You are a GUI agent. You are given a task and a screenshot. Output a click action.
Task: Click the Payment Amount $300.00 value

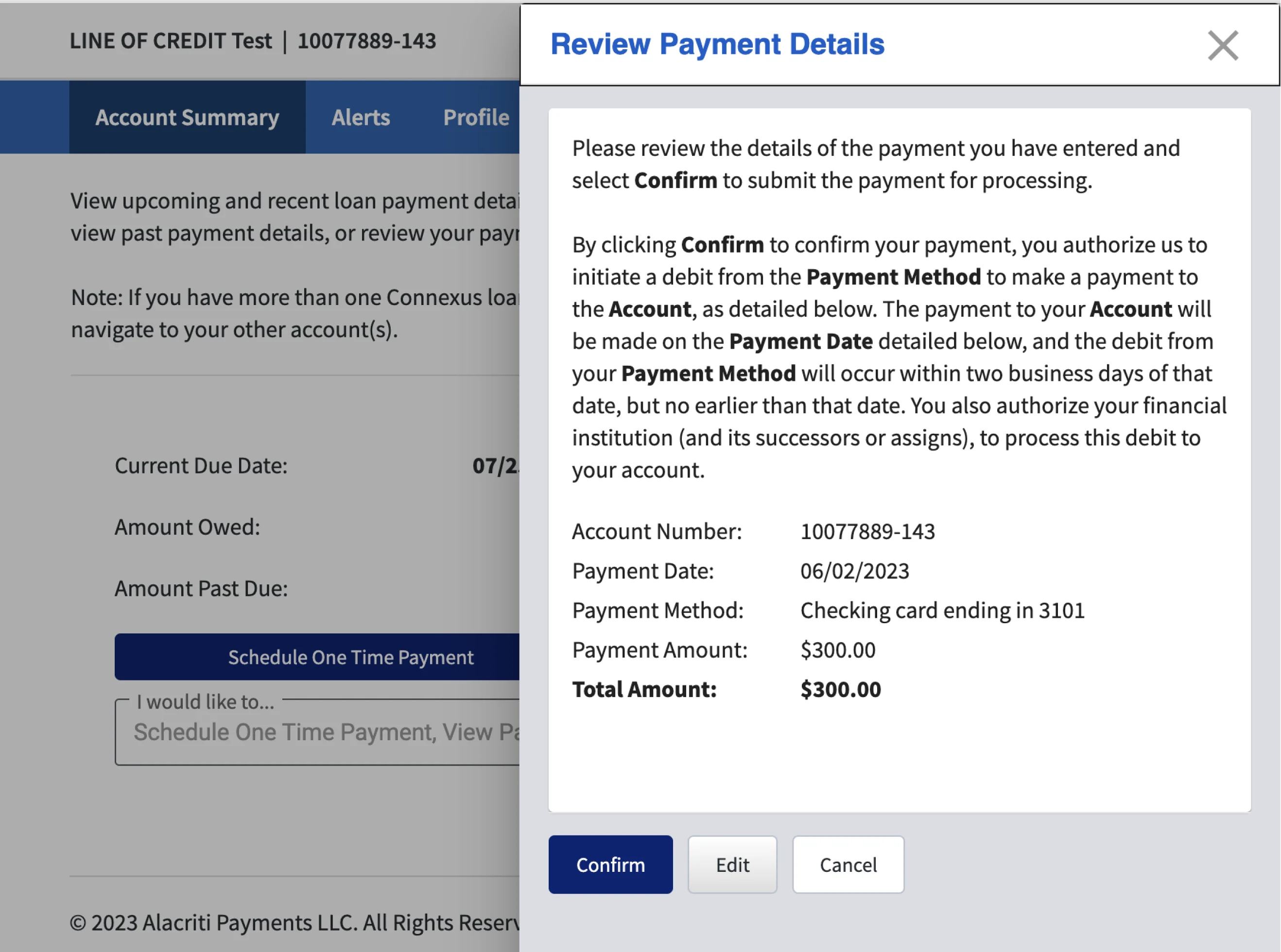click(837, 649)
